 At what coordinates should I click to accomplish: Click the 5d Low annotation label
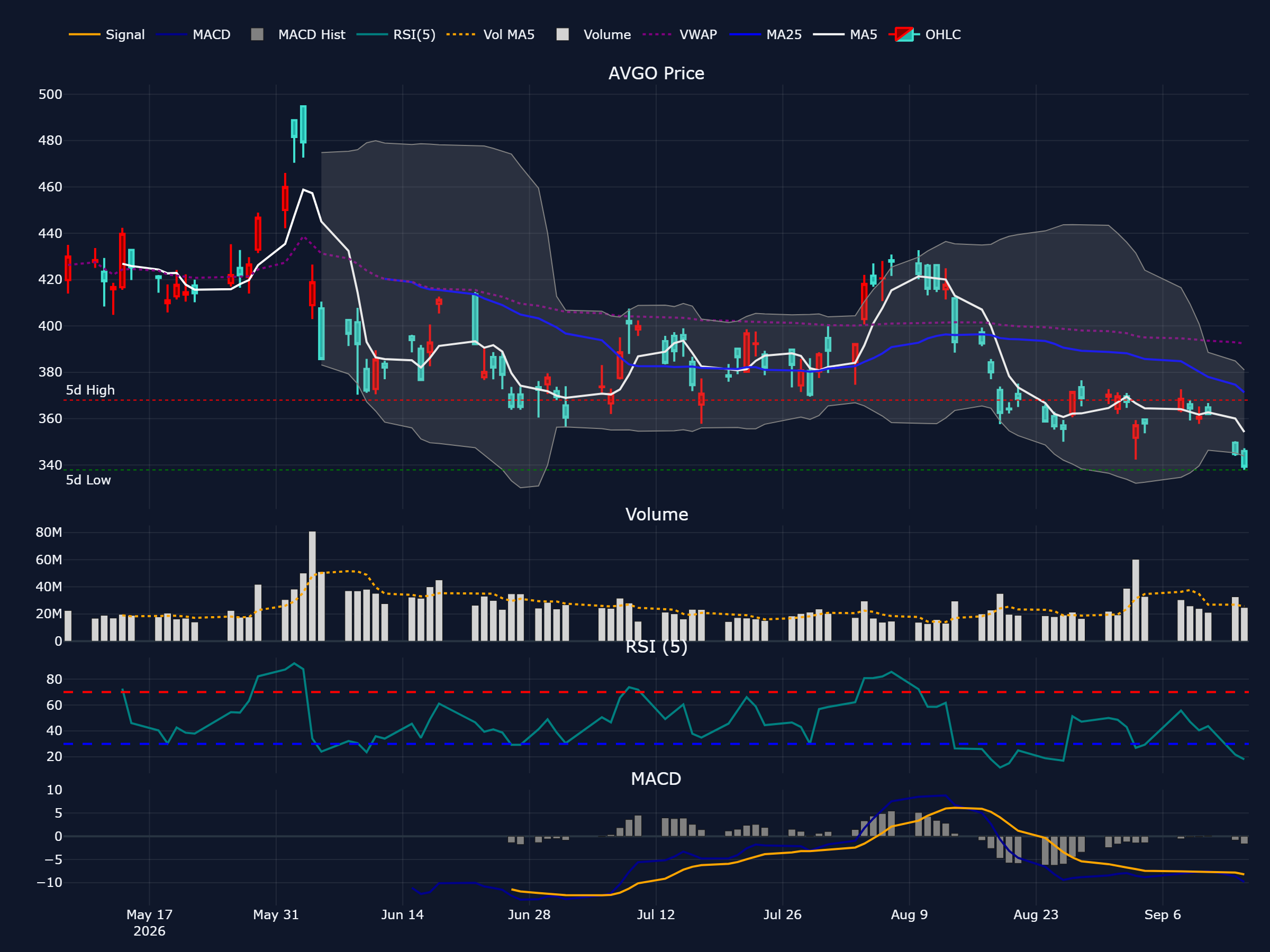click(x=88, y=480)
